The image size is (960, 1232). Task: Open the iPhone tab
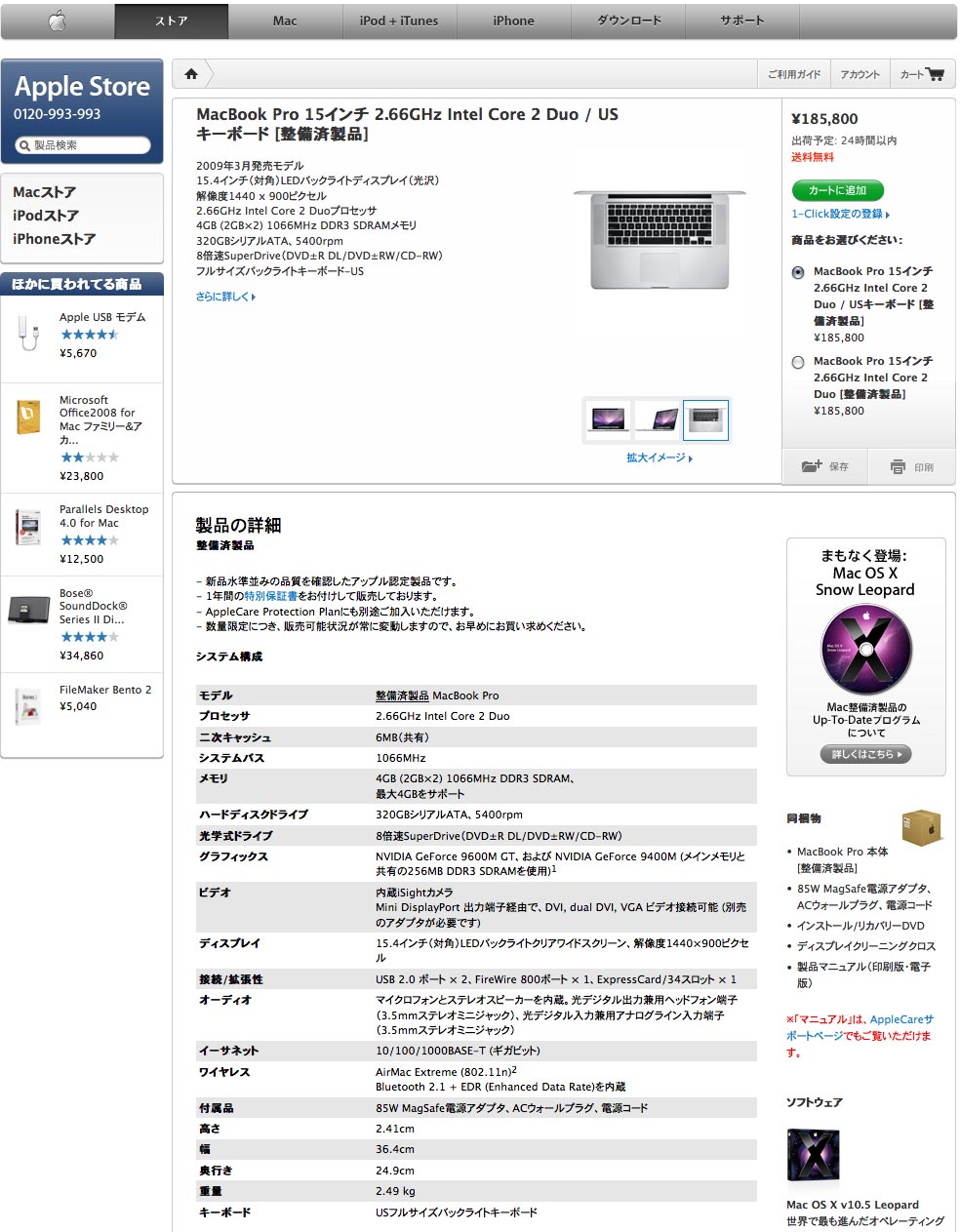point(513,20)
